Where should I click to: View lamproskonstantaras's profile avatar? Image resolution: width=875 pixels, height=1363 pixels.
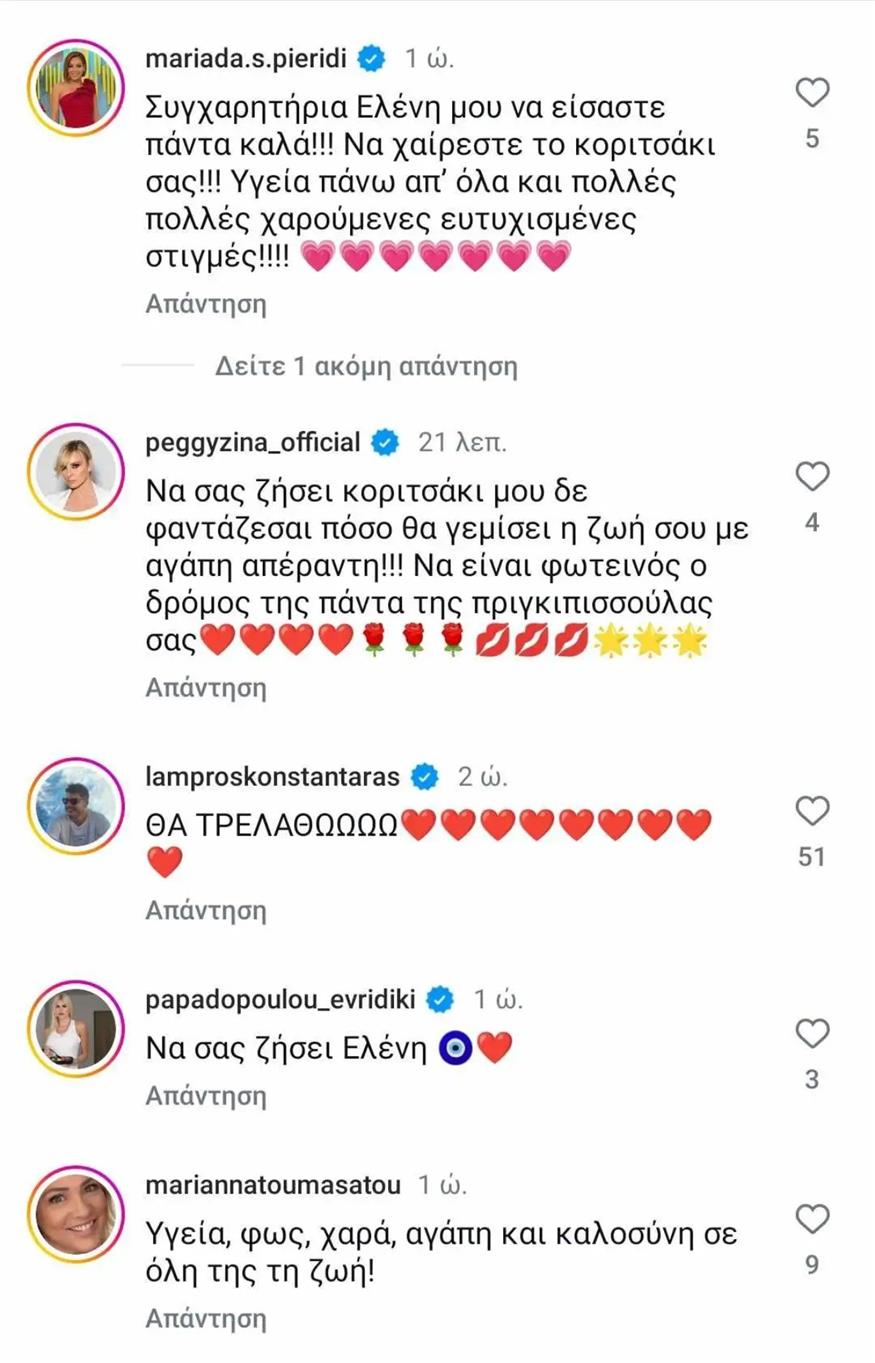[x=76, y=805]
